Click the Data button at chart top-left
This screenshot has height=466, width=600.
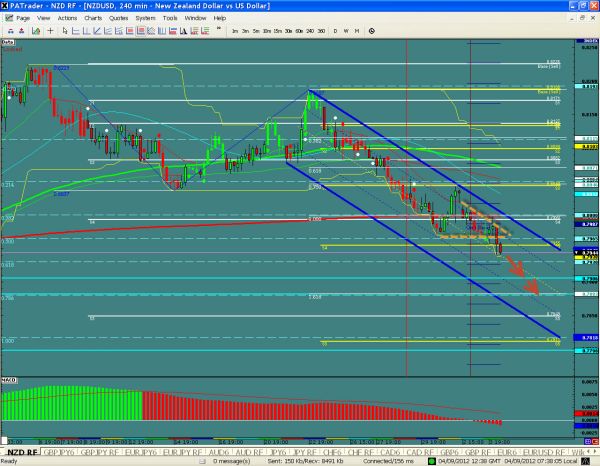point(7,44)
